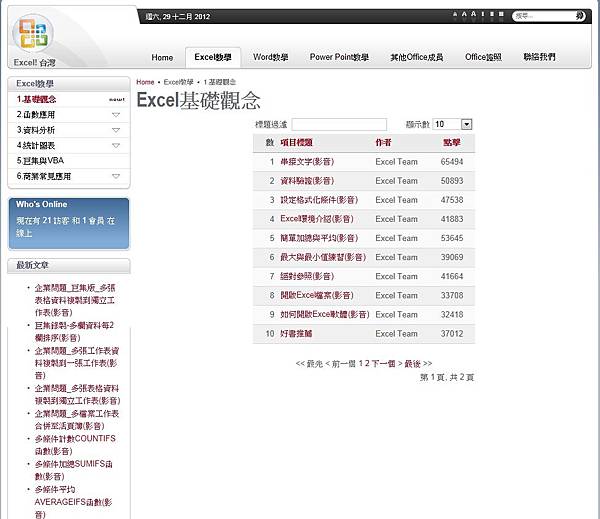Open the Office說明 navigation tab

coord(483,57)
